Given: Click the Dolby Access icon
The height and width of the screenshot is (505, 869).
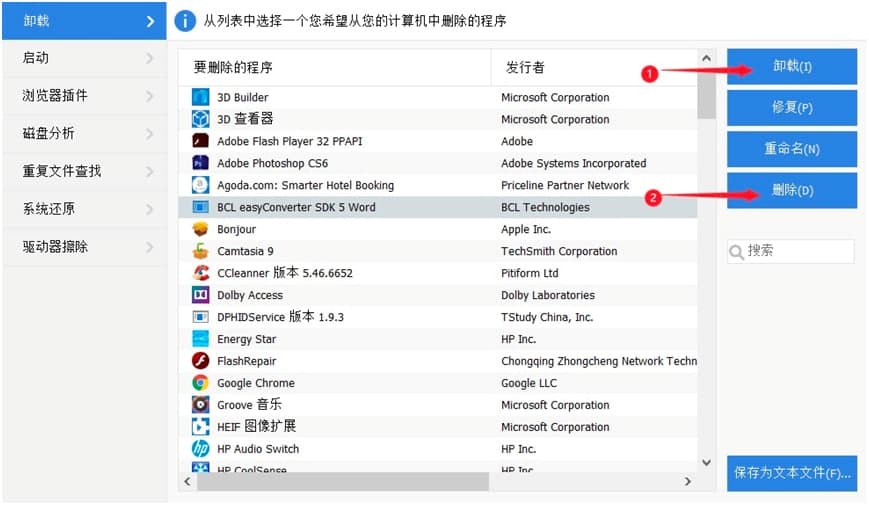Looking at the screenshot, I should point(200,295).
